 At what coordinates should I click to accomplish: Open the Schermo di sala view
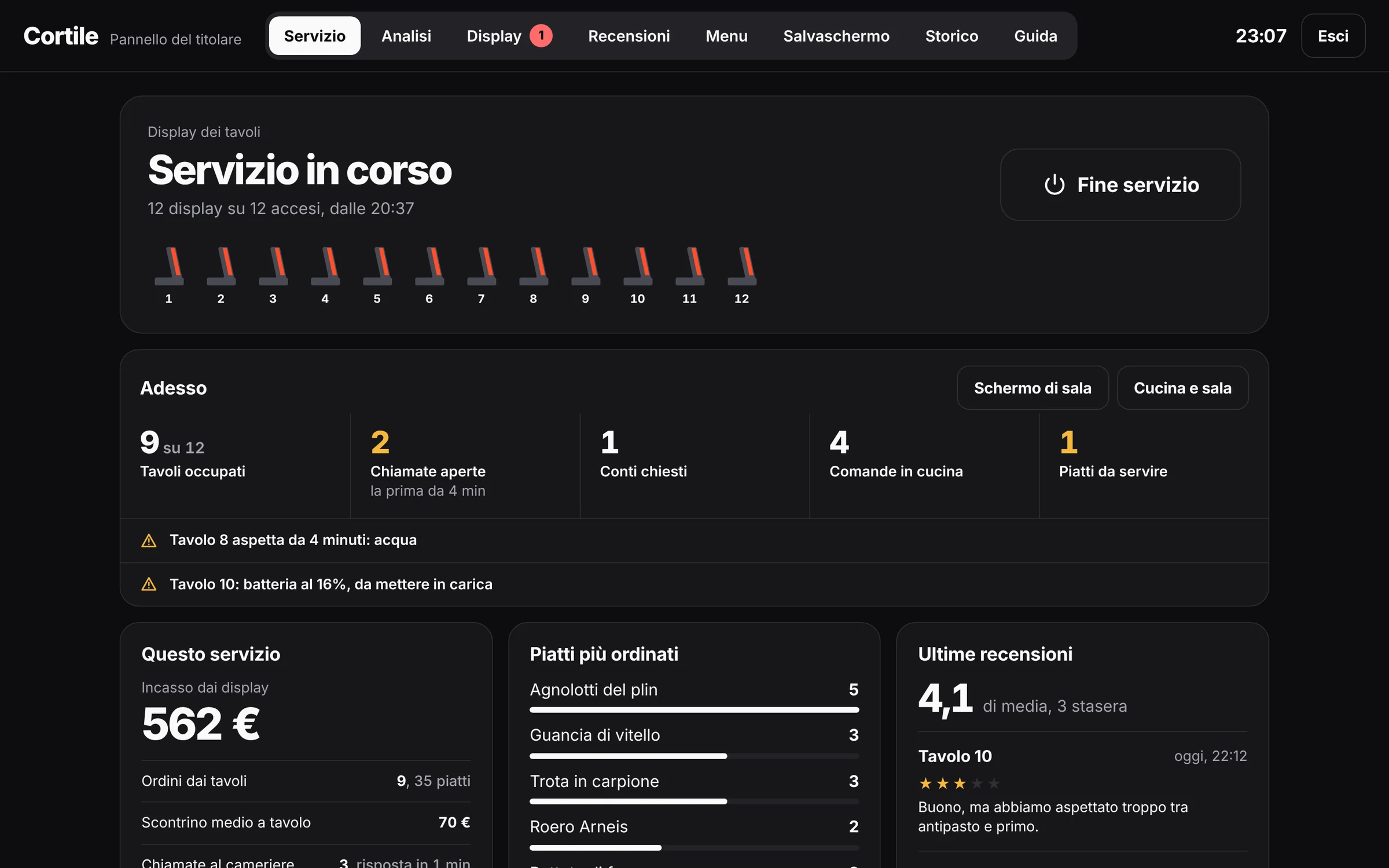1032,388
